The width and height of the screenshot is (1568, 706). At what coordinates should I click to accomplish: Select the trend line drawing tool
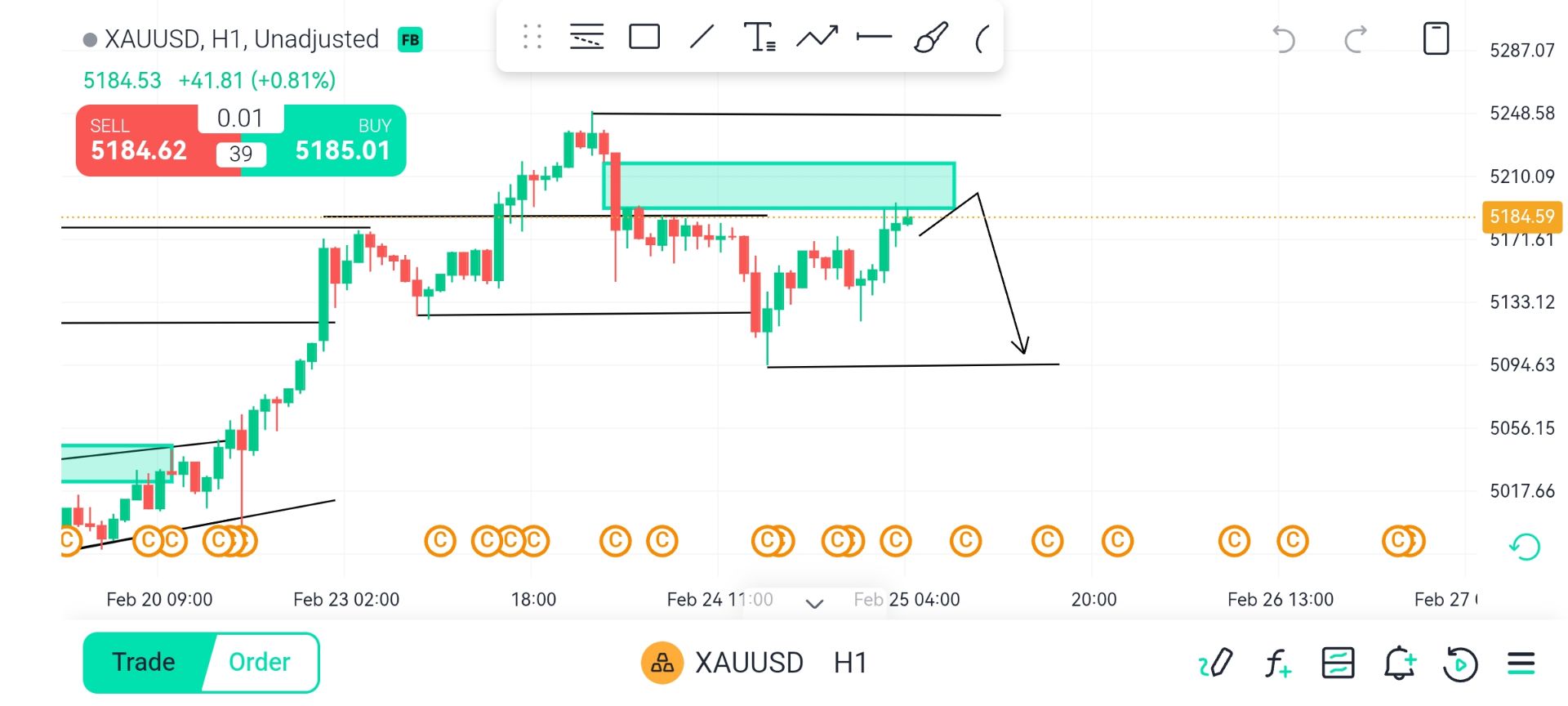(702, 38)
